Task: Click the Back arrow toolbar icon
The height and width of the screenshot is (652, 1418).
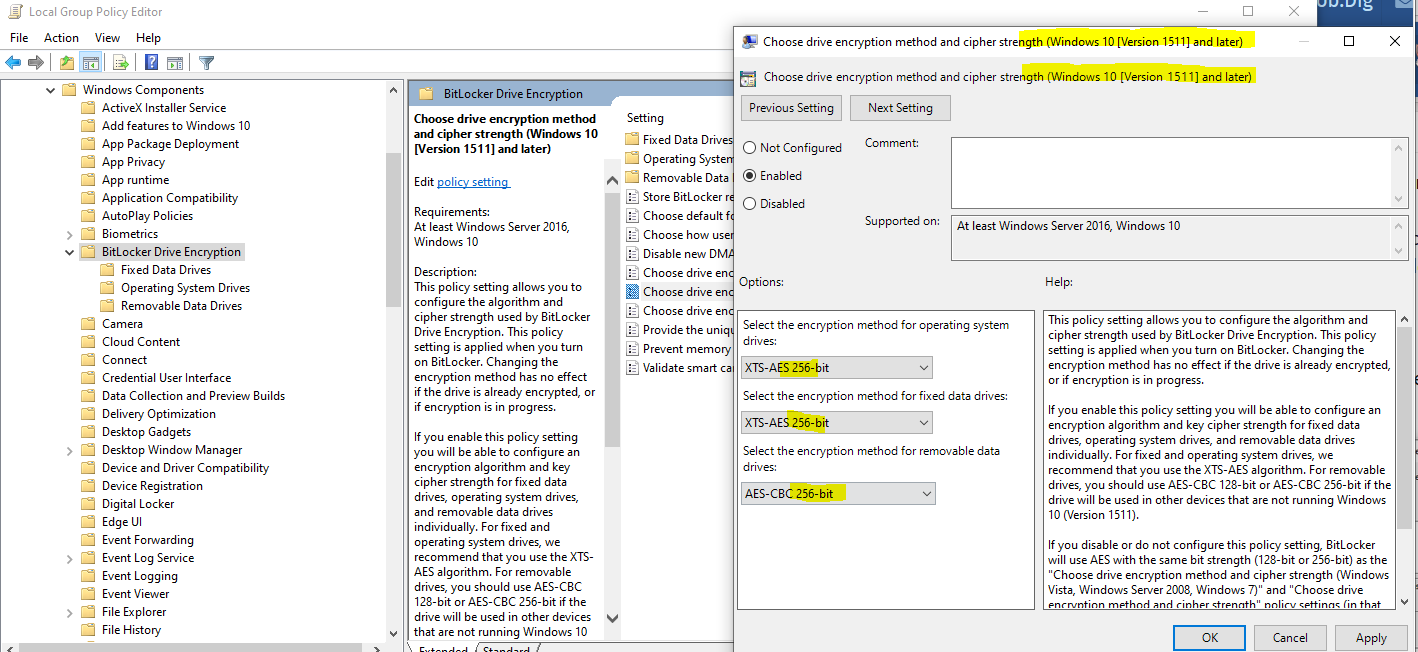Action: (13, 63)
